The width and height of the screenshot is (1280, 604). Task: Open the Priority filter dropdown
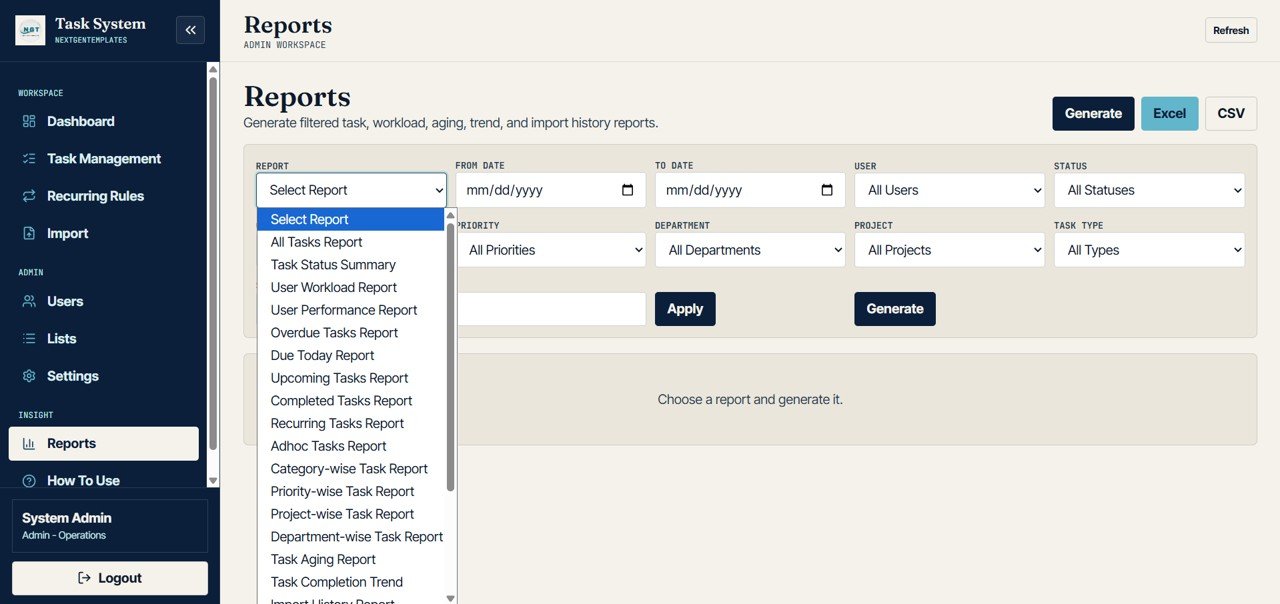551,250
